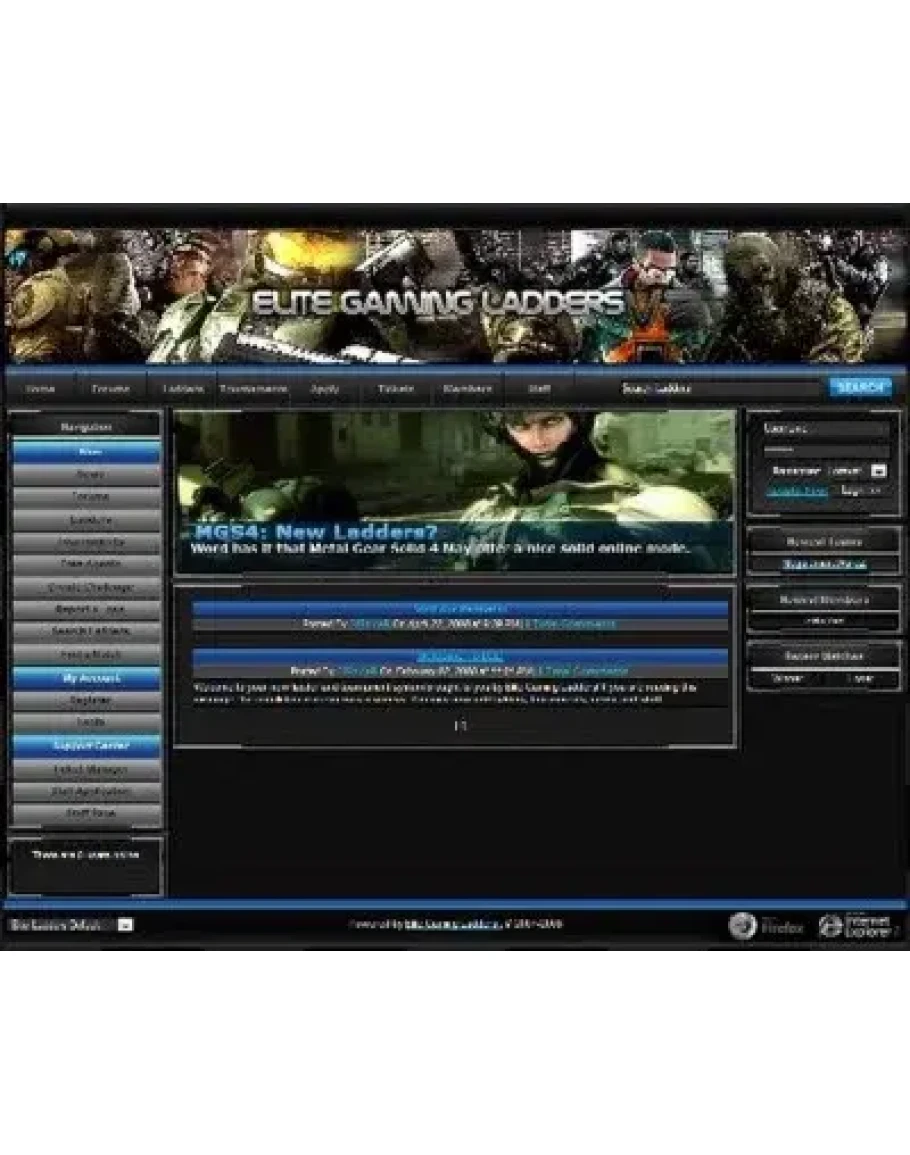Open Search Ladders from sidebar
Viewport: 910px width, 1155px height.
pos(86,632)
